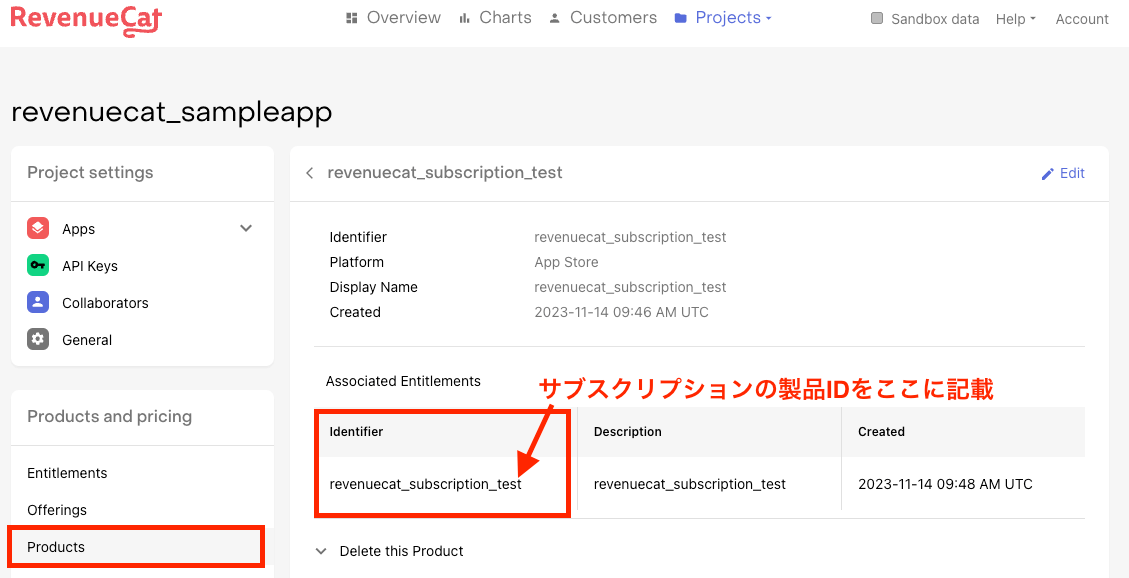Click the App Store platform value

[x=566, y=262]
